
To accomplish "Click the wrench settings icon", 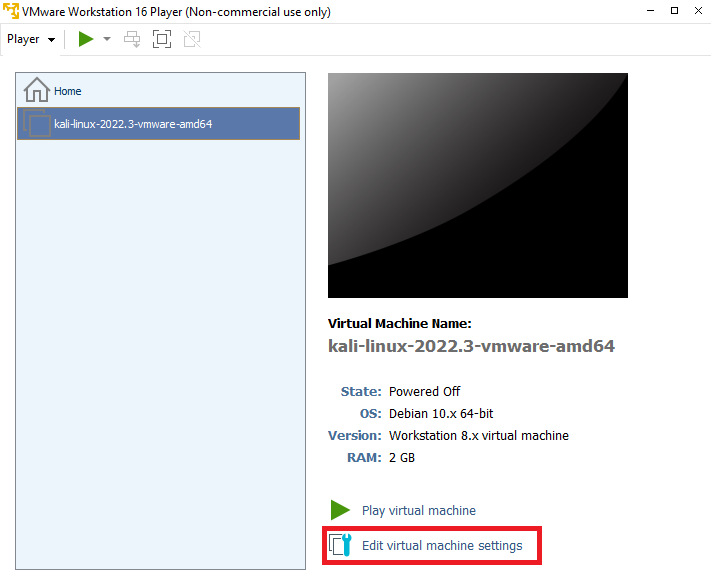I will (x=341, y=545).
